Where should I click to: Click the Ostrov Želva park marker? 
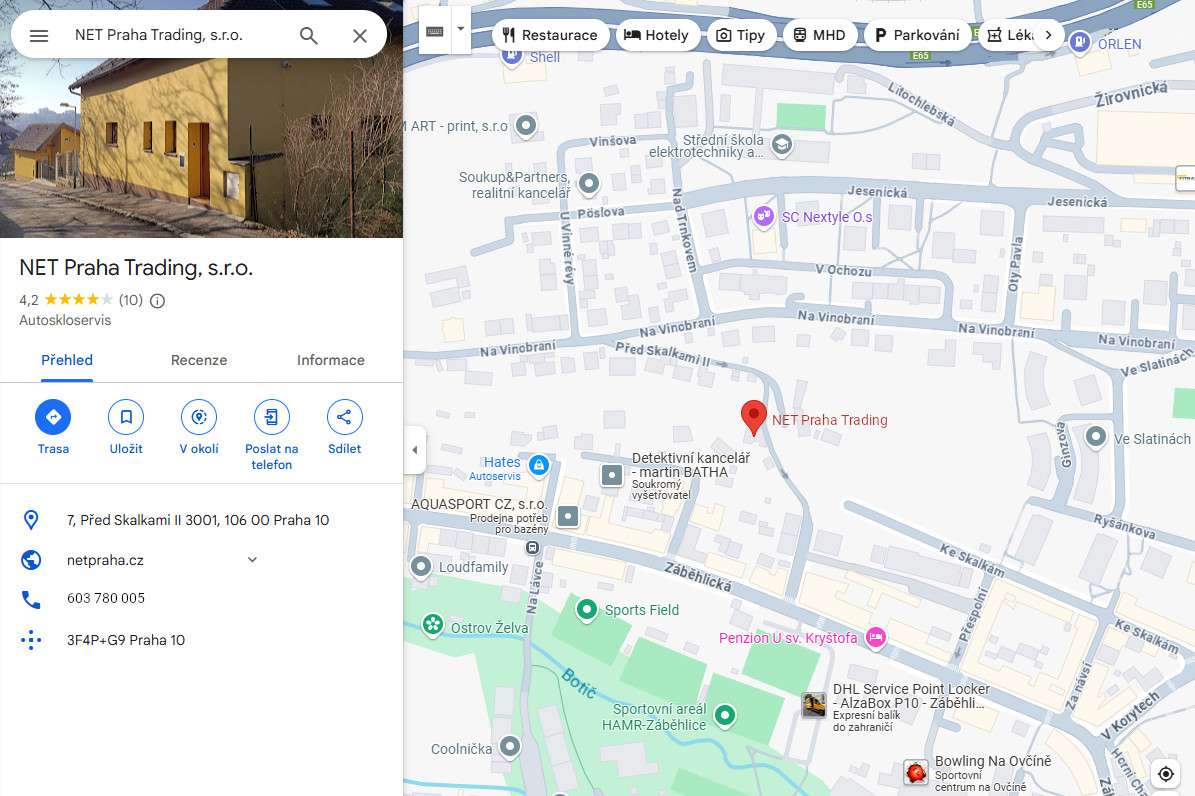(x=433, y=624)
